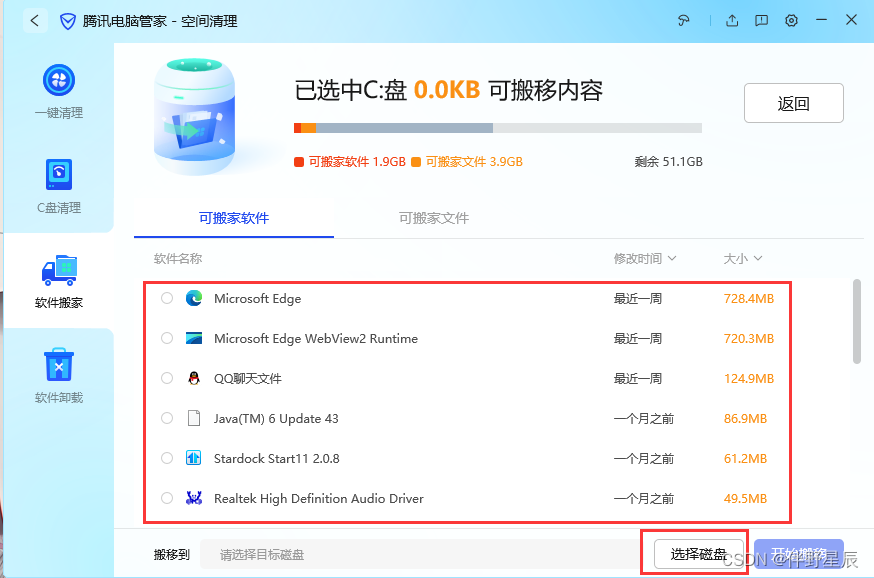
Task: Click 可搬家文件 3.9GB legend text
Action: coord(474,162)
